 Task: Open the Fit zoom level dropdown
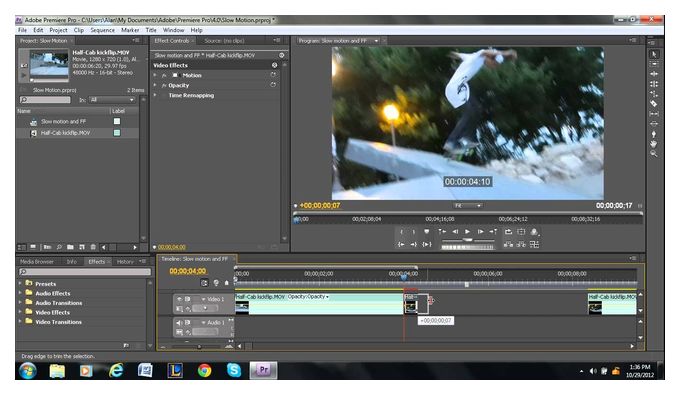(468, 206)
